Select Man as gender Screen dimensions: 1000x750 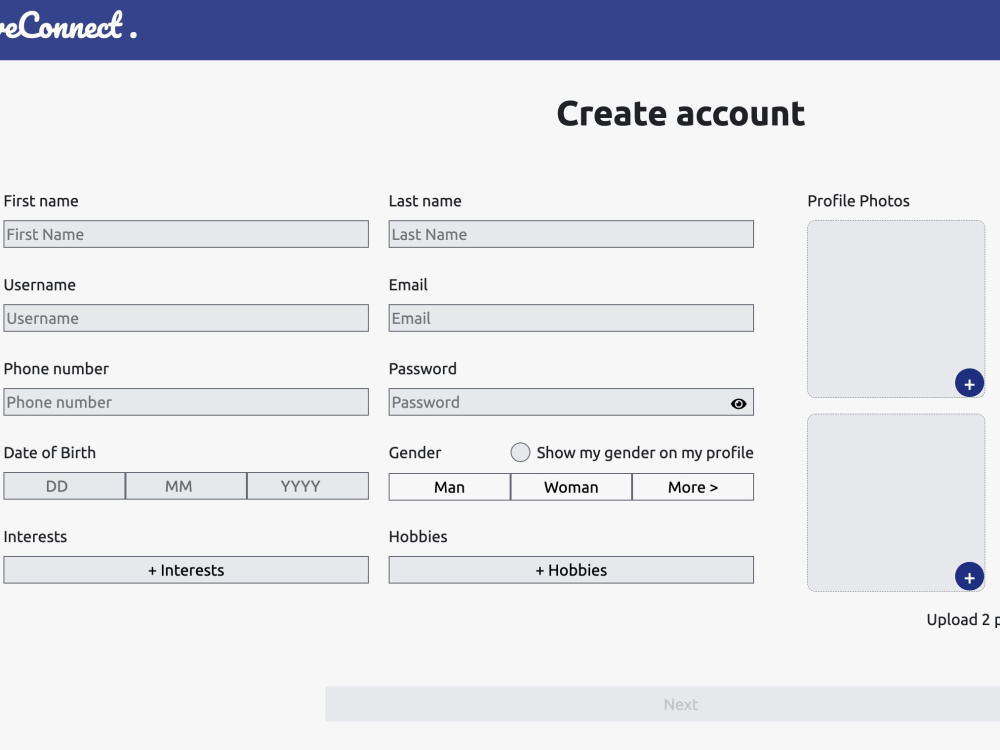450,487
